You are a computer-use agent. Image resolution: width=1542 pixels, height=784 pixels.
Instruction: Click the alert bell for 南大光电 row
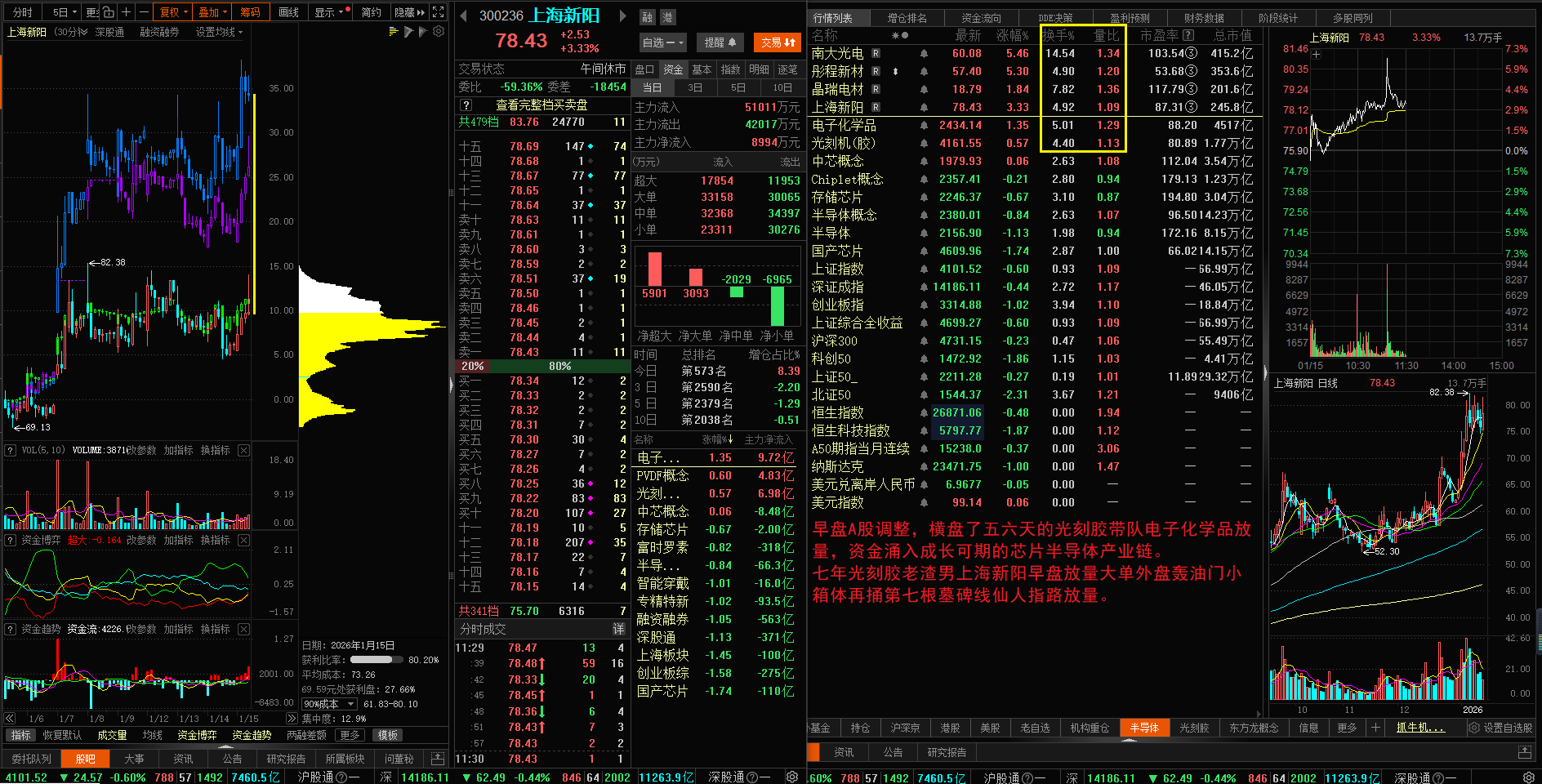point(924,53)
